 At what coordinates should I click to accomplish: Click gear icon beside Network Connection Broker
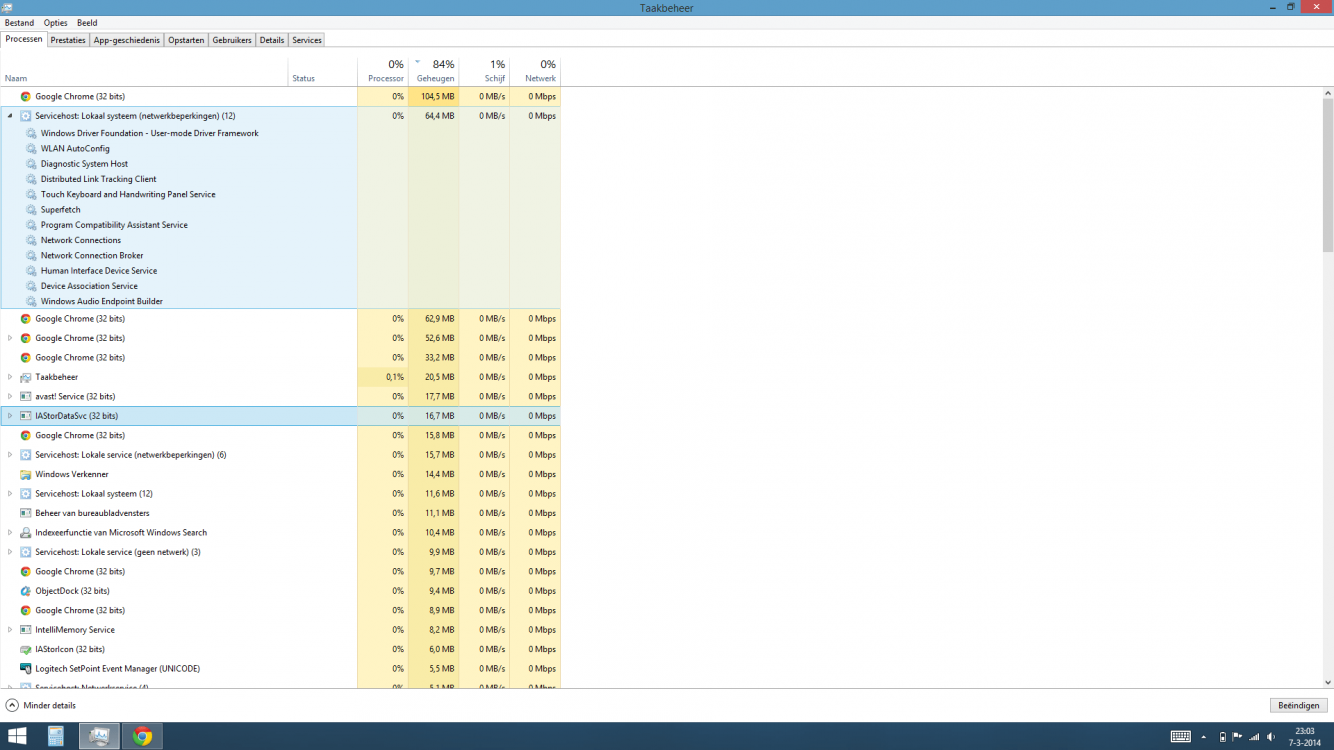[32, 256]
